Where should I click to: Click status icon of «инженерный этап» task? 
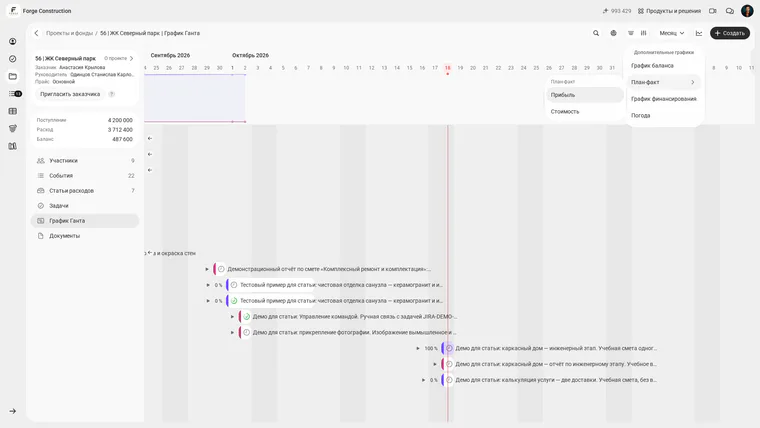point(449,348)
